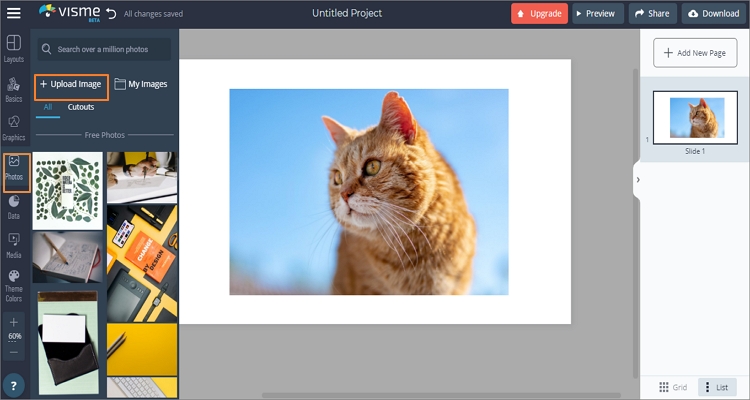The width and height of the screenshot is (750, 400).
Task: Select the hand drawing sketch photo
Action: pos(142,178)
